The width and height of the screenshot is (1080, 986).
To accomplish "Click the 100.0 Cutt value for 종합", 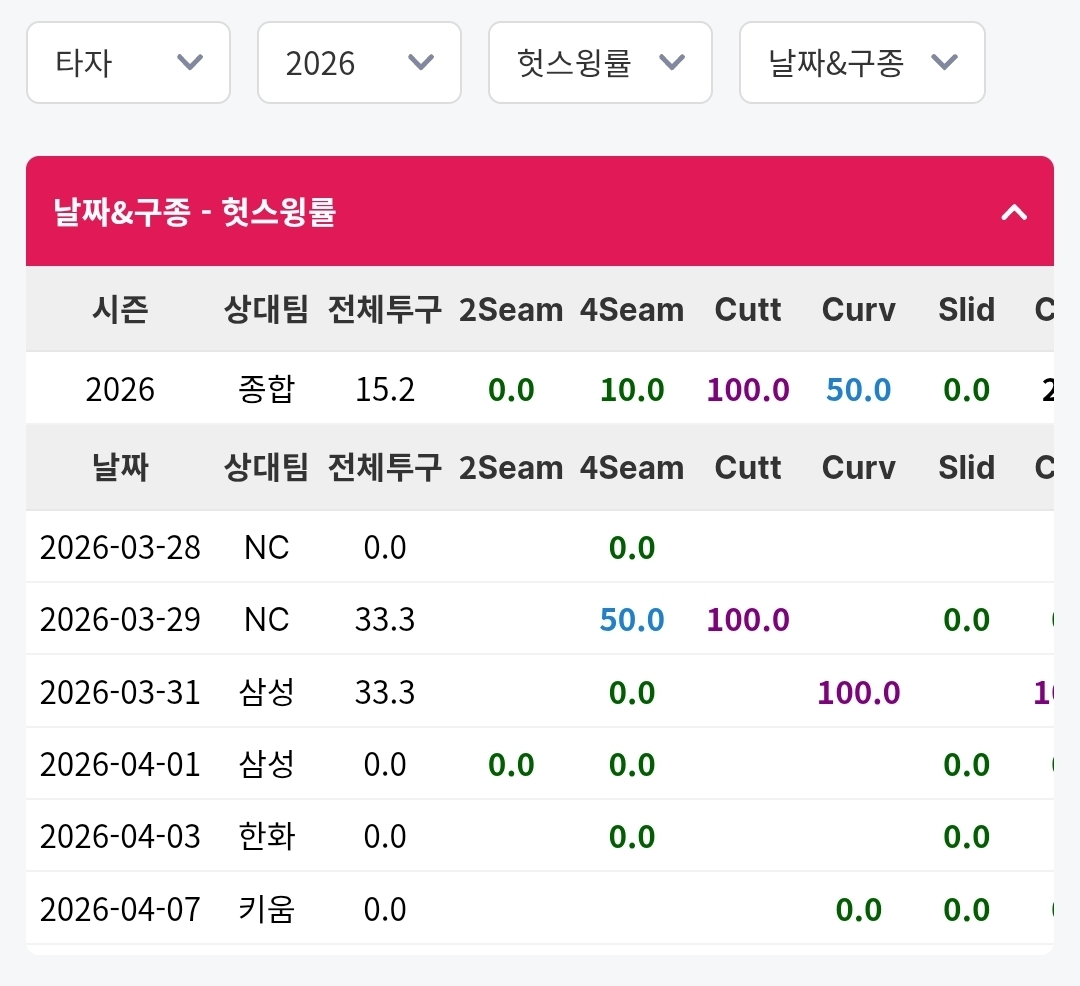I will [x=748, y=389].
